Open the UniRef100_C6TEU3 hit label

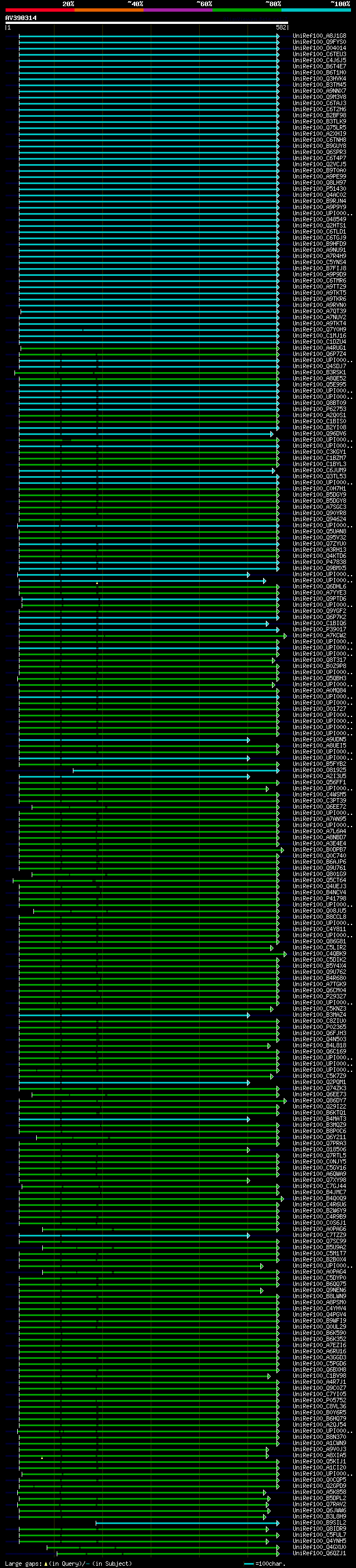coord(319,54)
